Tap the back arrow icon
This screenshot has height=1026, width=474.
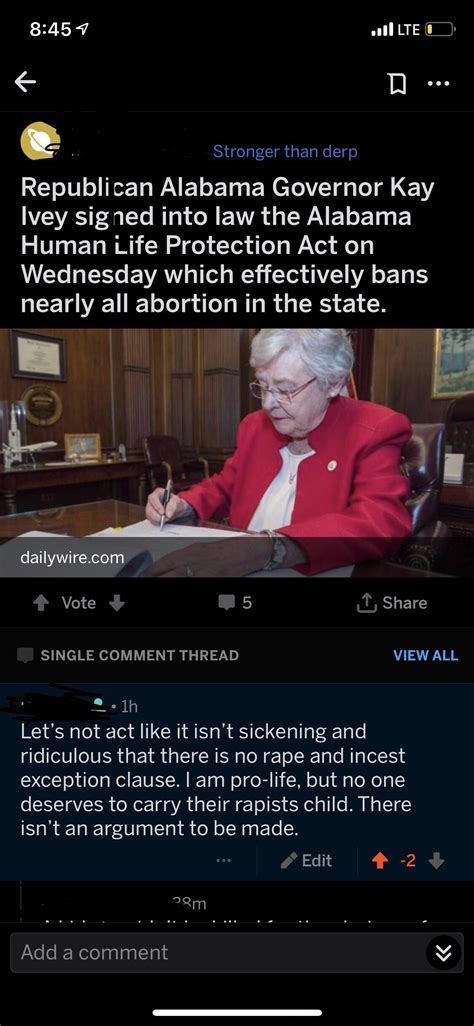[x=26, y=82]
